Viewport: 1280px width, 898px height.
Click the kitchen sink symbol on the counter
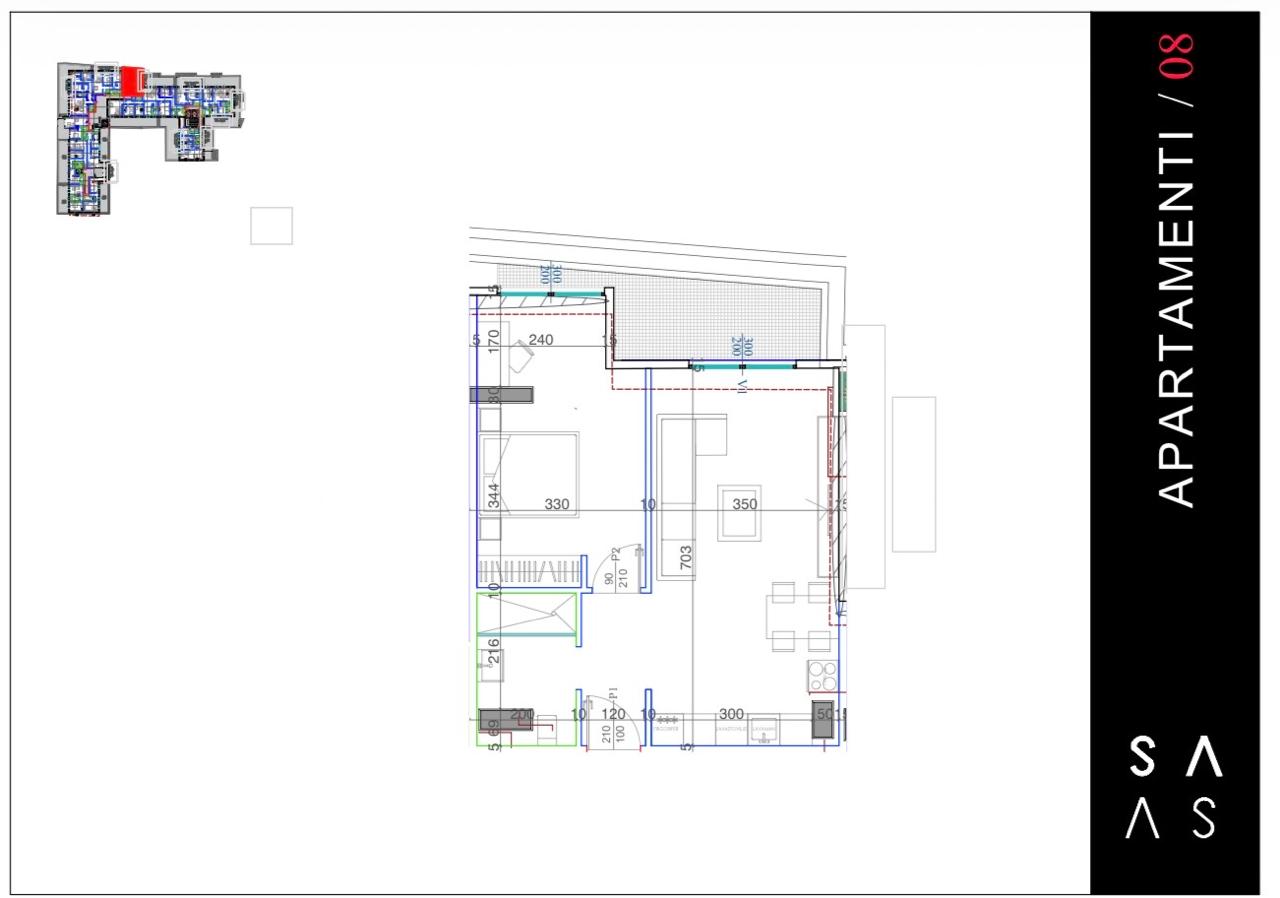click(765, 730)
